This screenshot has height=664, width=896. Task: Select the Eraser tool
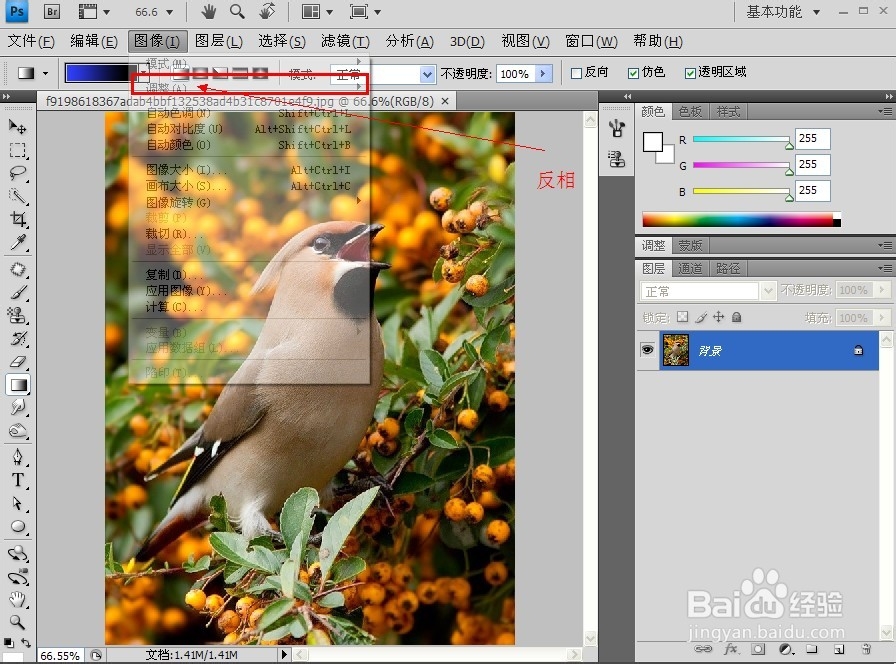(x=18, y=361)
